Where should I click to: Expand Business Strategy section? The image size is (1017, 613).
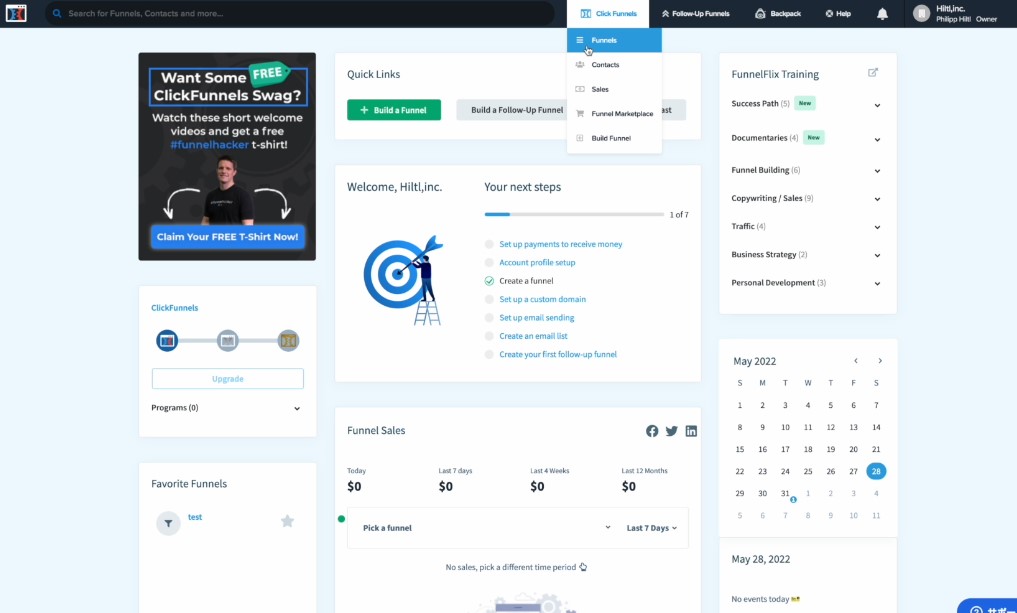pyautogui.click(x=878, y=256)
